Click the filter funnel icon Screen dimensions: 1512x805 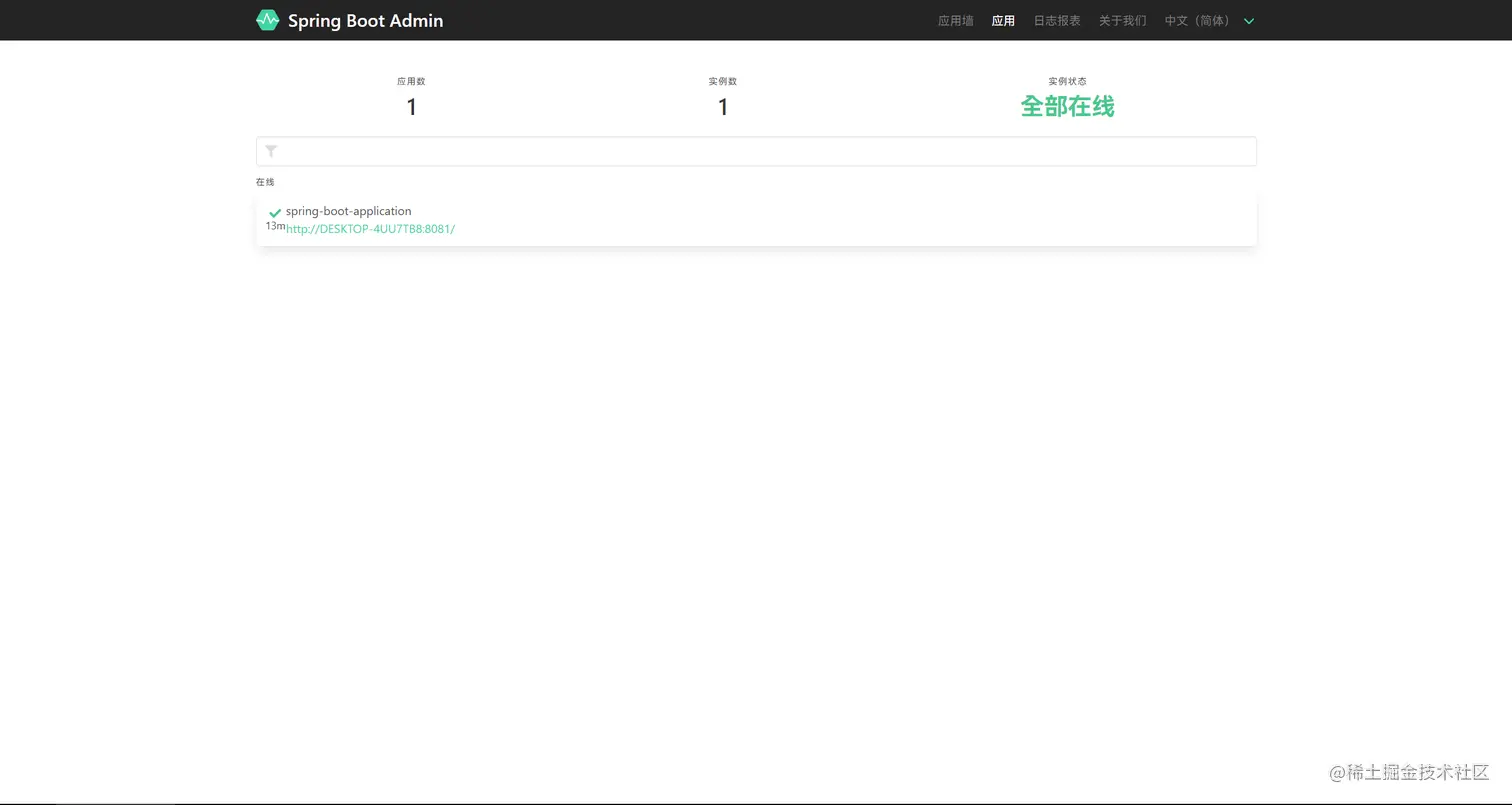click(x=271, y=152)
